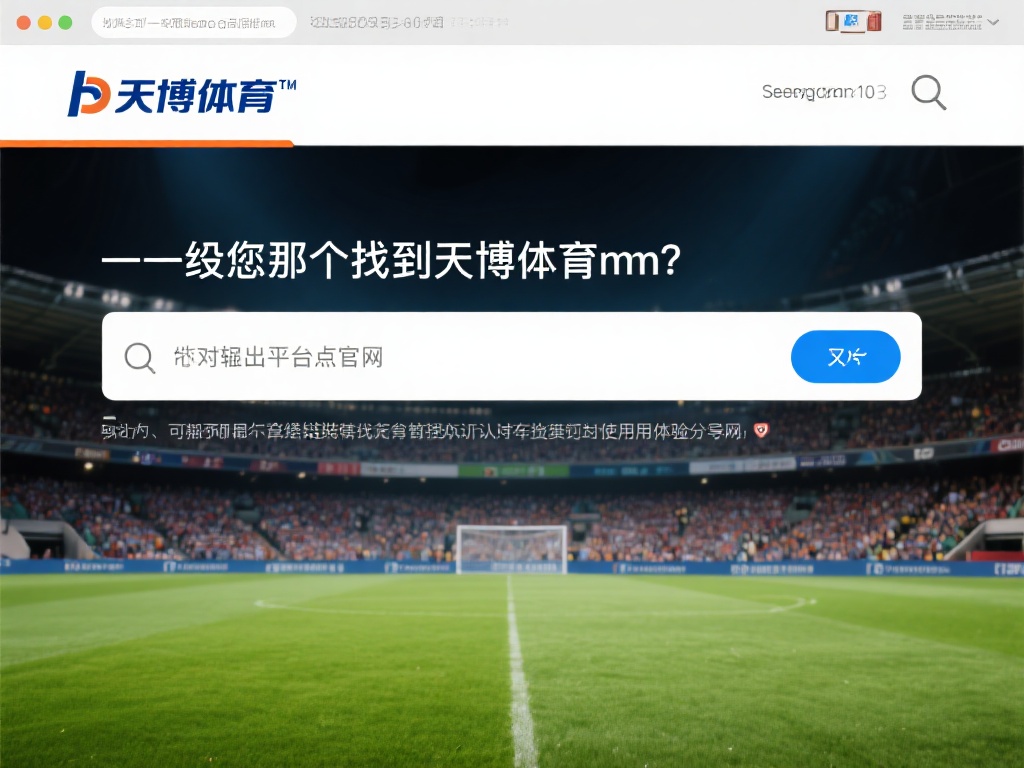The height and width of the screenshot is (768, 1024).
Task: Click the beige book icon in title bar
Action: pyautogui.click(x=833, y=22)
